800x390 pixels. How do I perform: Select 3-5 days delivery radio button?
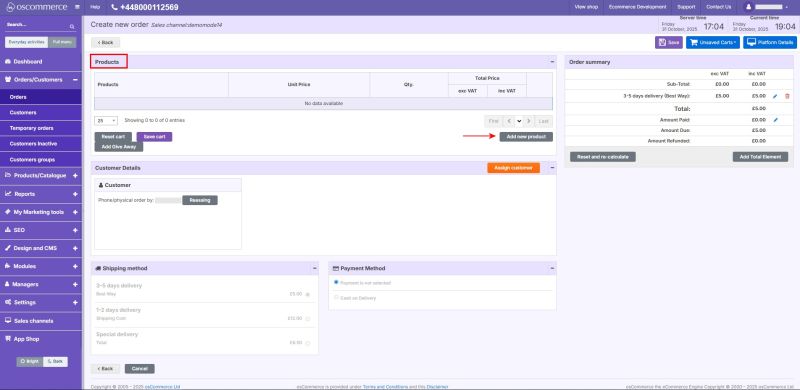(308, 295)
